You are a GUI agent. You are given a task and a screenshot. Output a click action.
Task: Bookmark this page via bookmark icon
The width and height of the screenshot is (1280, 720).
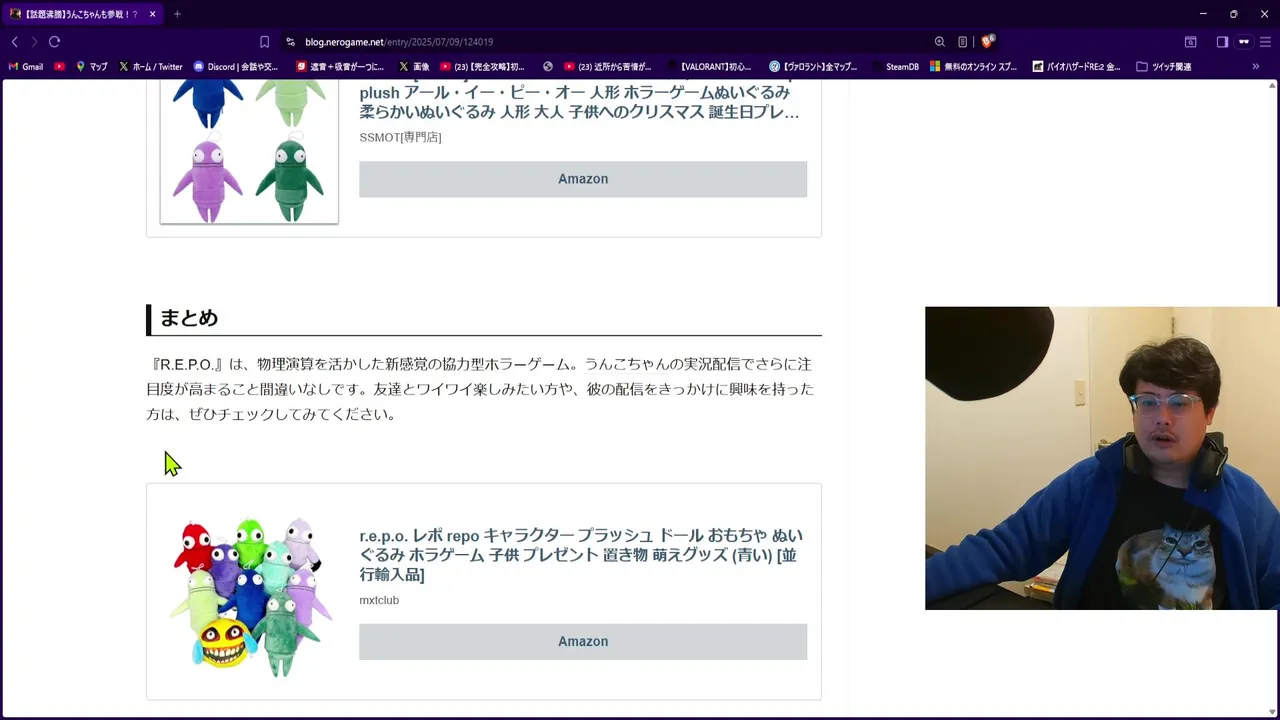tap(264, 42)
